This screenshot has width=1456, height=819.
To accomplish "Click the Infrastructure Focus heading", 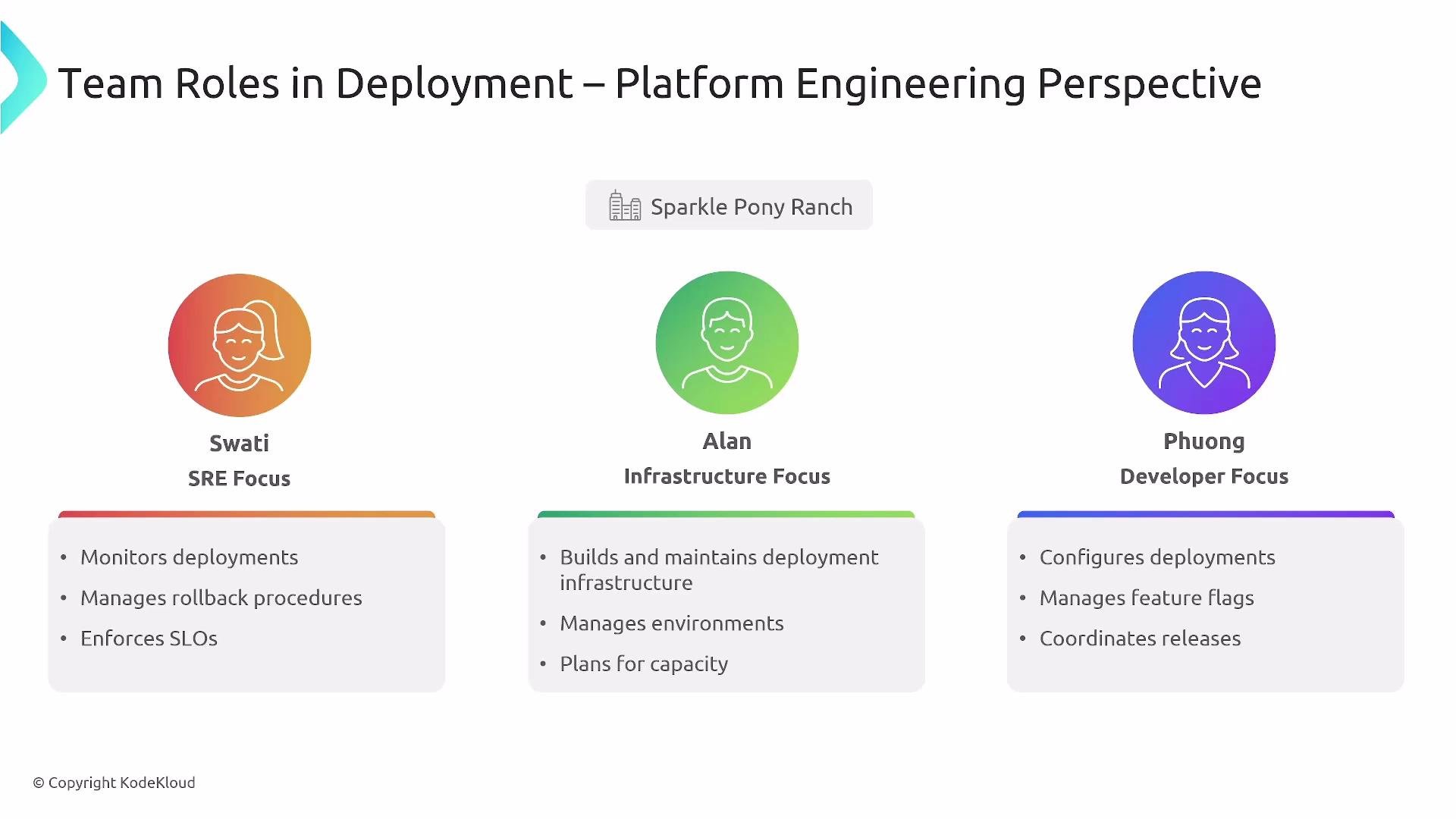I will pyautogui.click(x=727, y=476).
